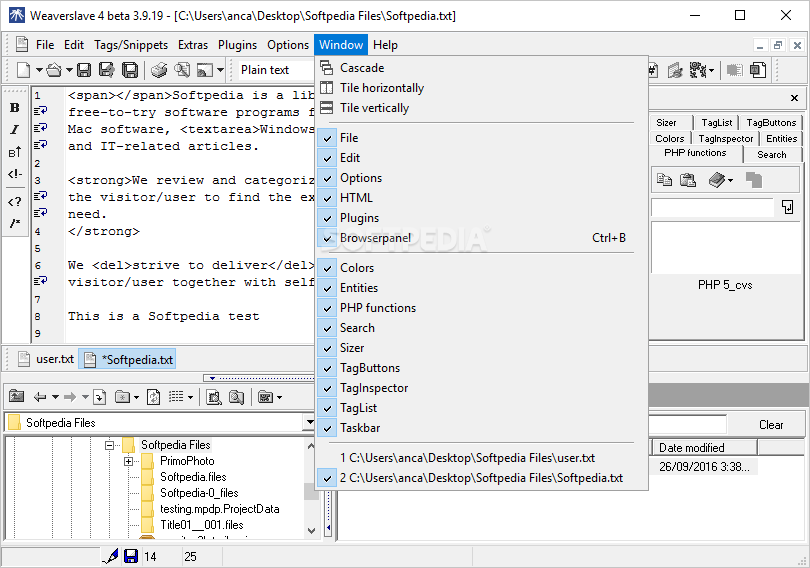The height and width of the screenshot is (568, 810).
Task: Apply Italic with the I button
Action: [x=14, y=129]
